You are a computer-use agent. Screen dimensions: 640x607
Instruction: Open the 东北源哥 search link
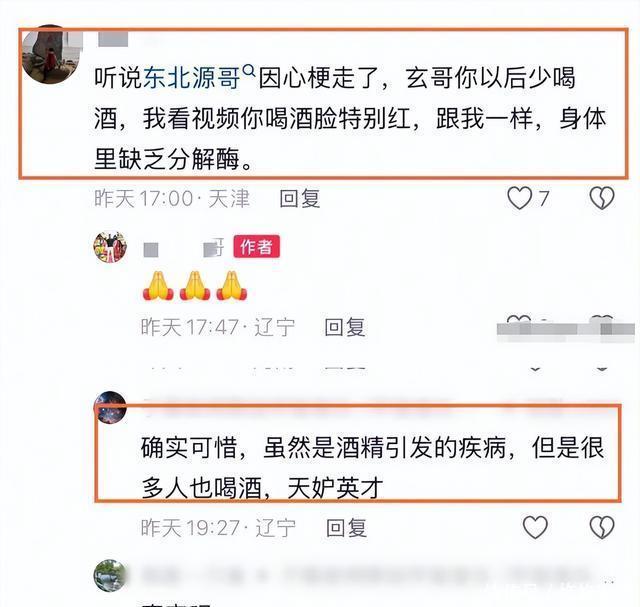(x=191, y=78)
